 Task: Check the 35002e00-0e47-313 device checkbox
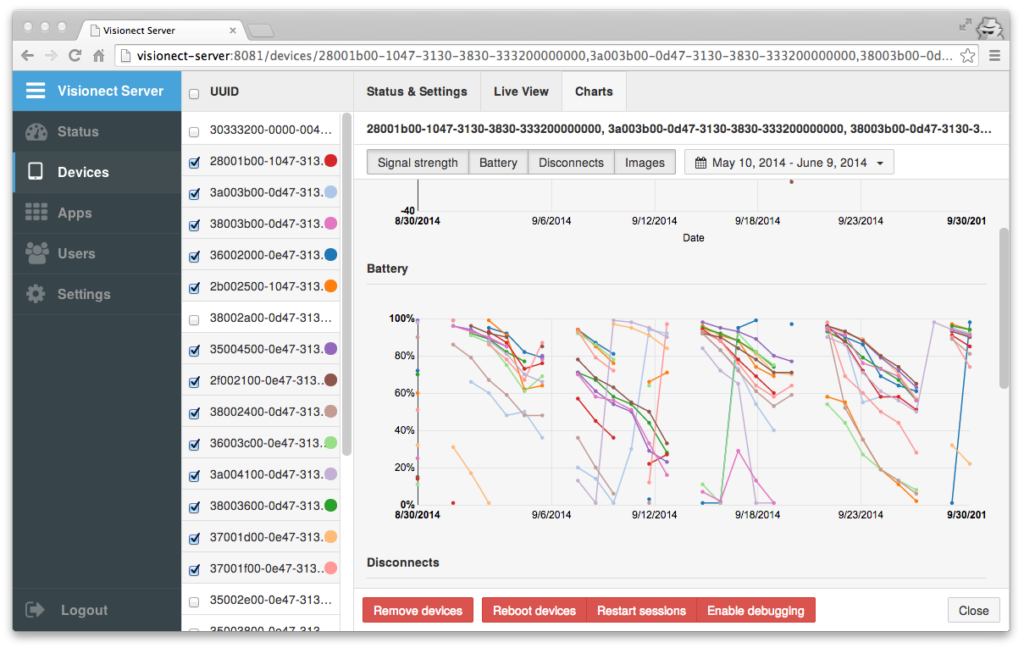point(194,602)
